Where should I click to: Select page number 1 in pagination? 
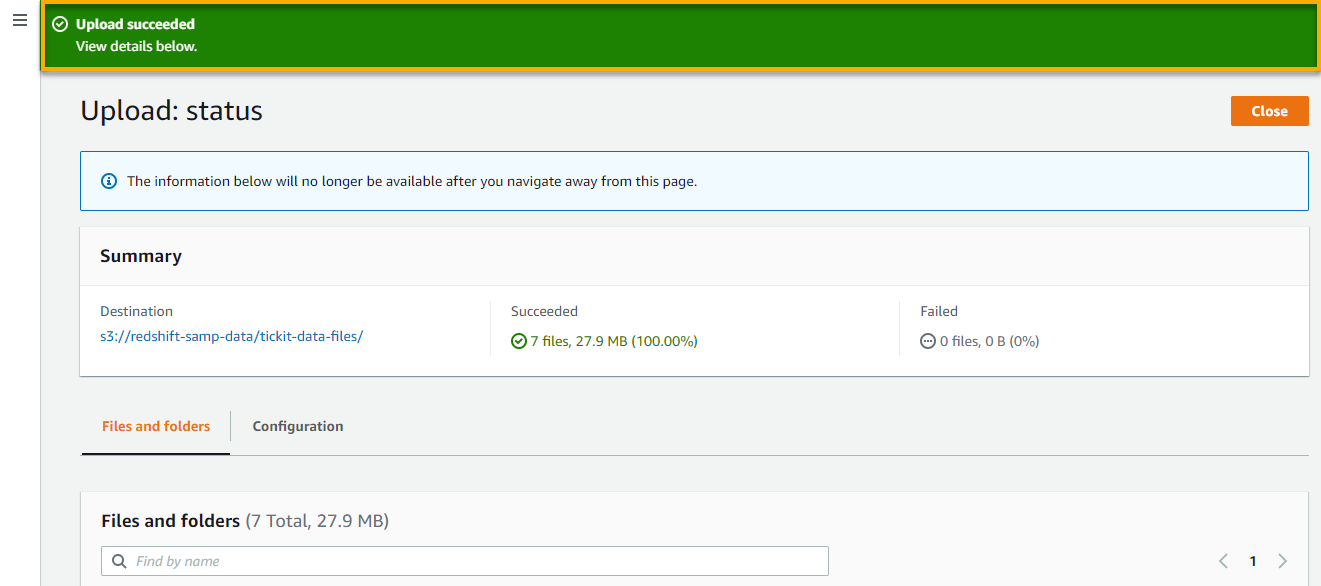coord(1253,561)
